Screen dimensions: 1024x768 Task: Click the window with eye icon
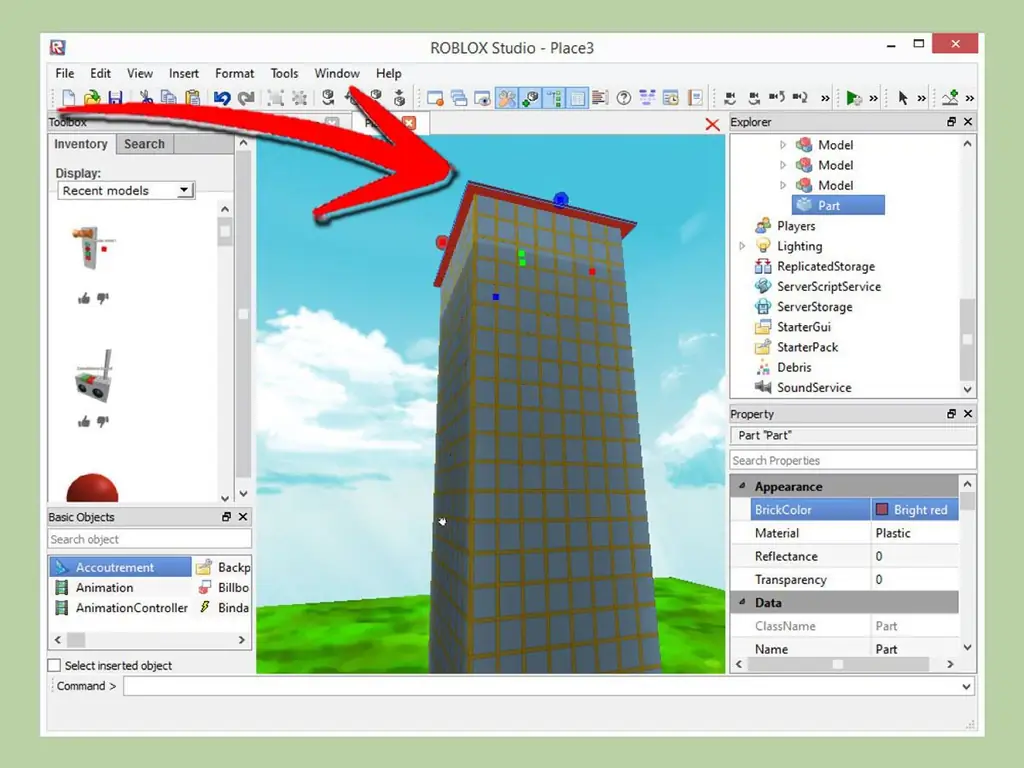point(483,98)
